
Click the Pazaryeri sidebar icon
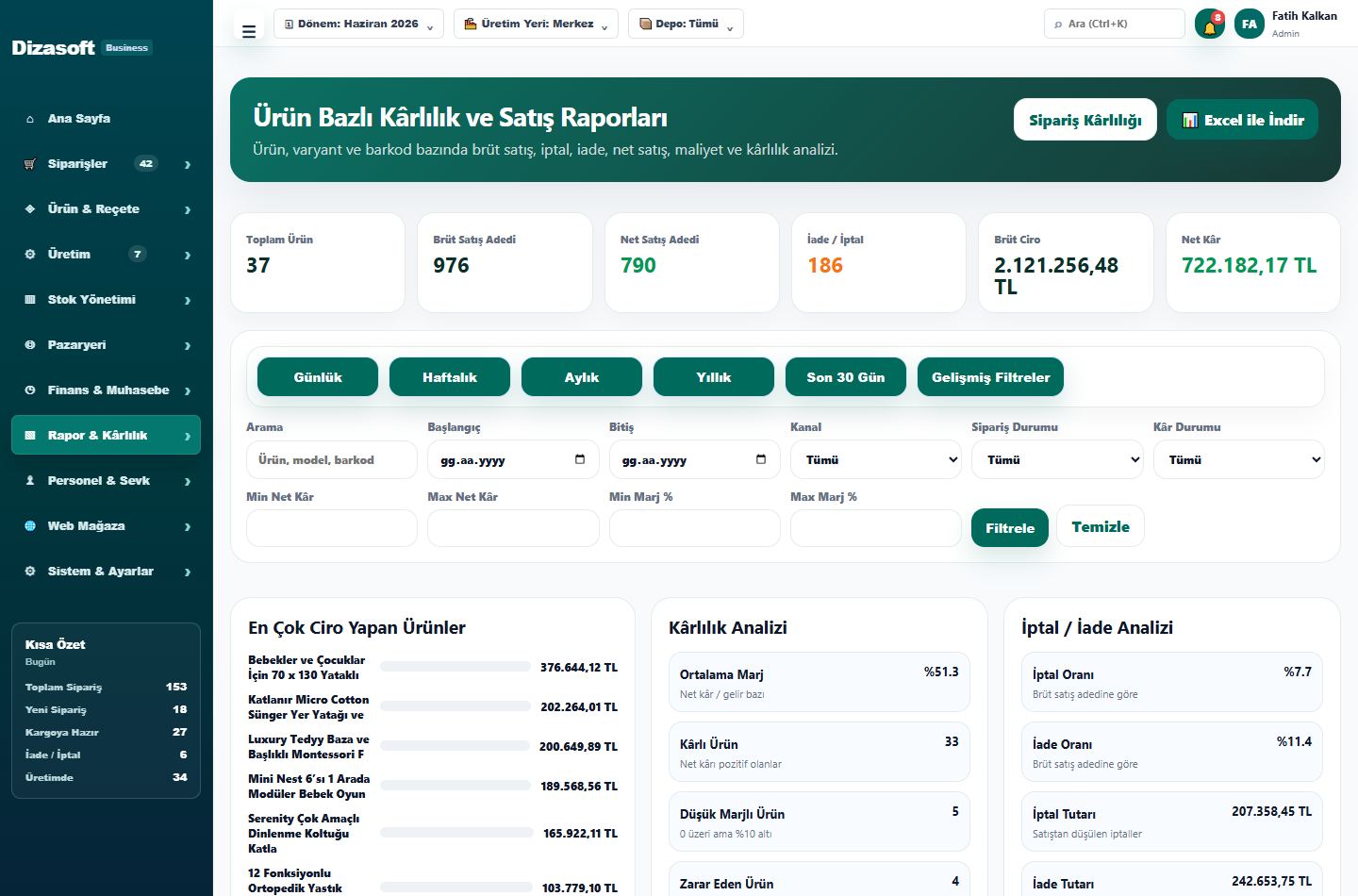click(x=30, y=345)
